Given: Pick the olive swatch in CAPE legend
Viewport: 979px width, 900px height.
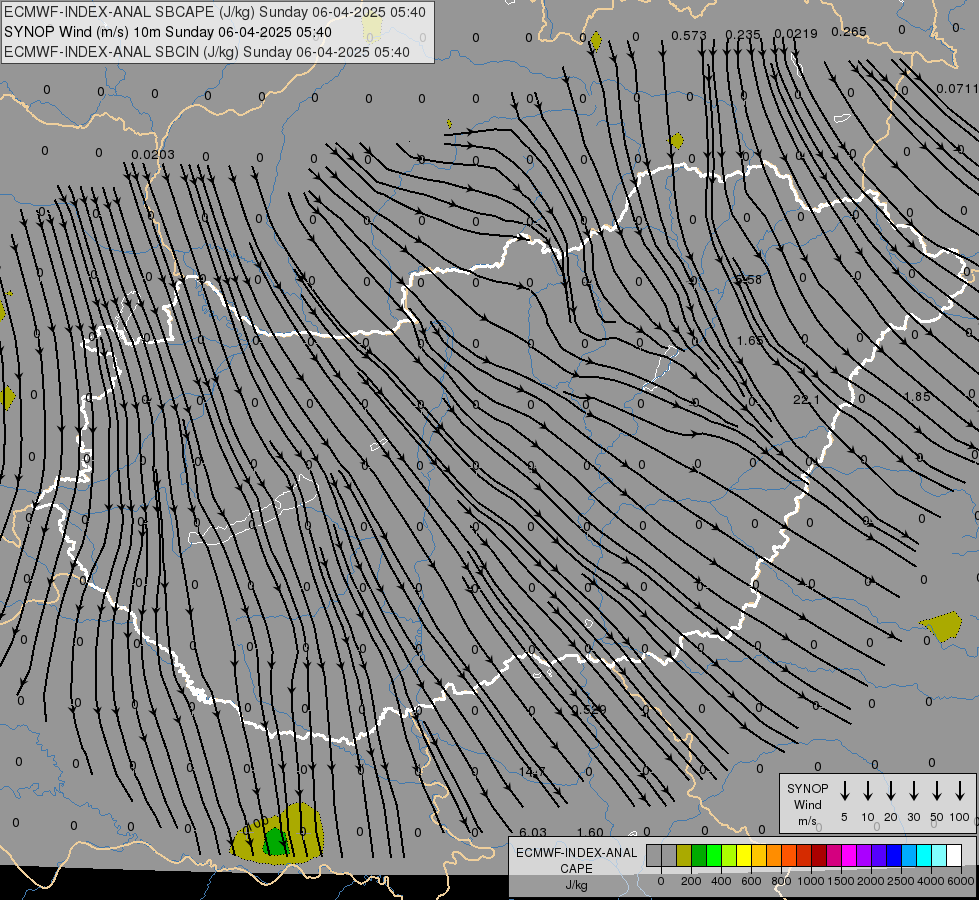Looking at the screenshot, I should pos(684,855).
